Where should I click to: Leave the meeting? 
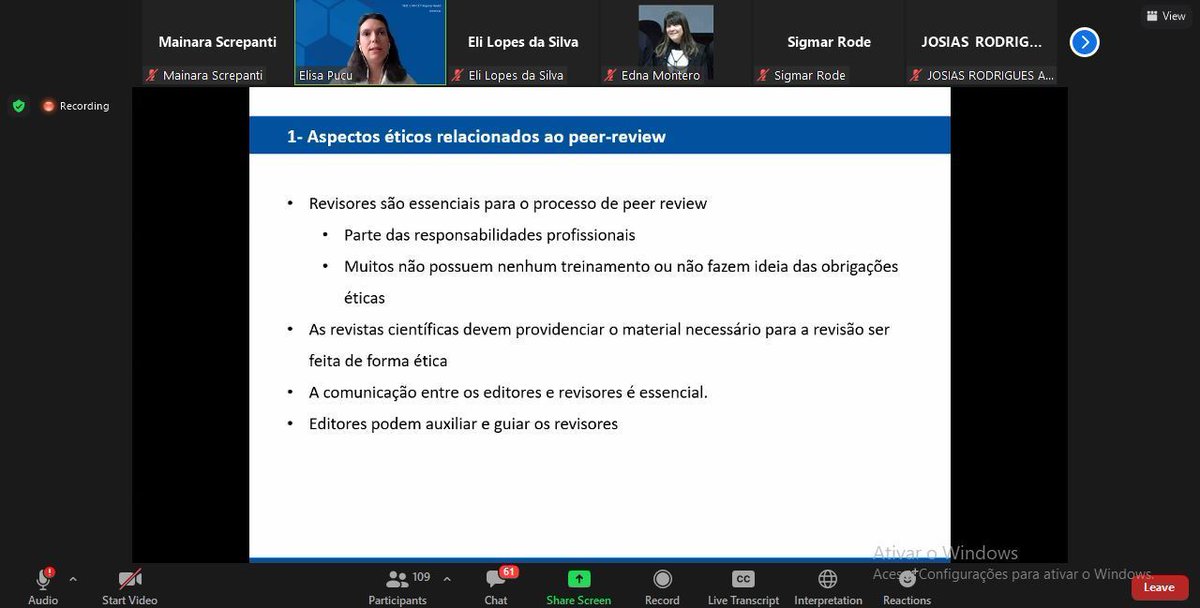click(1159, 587)
